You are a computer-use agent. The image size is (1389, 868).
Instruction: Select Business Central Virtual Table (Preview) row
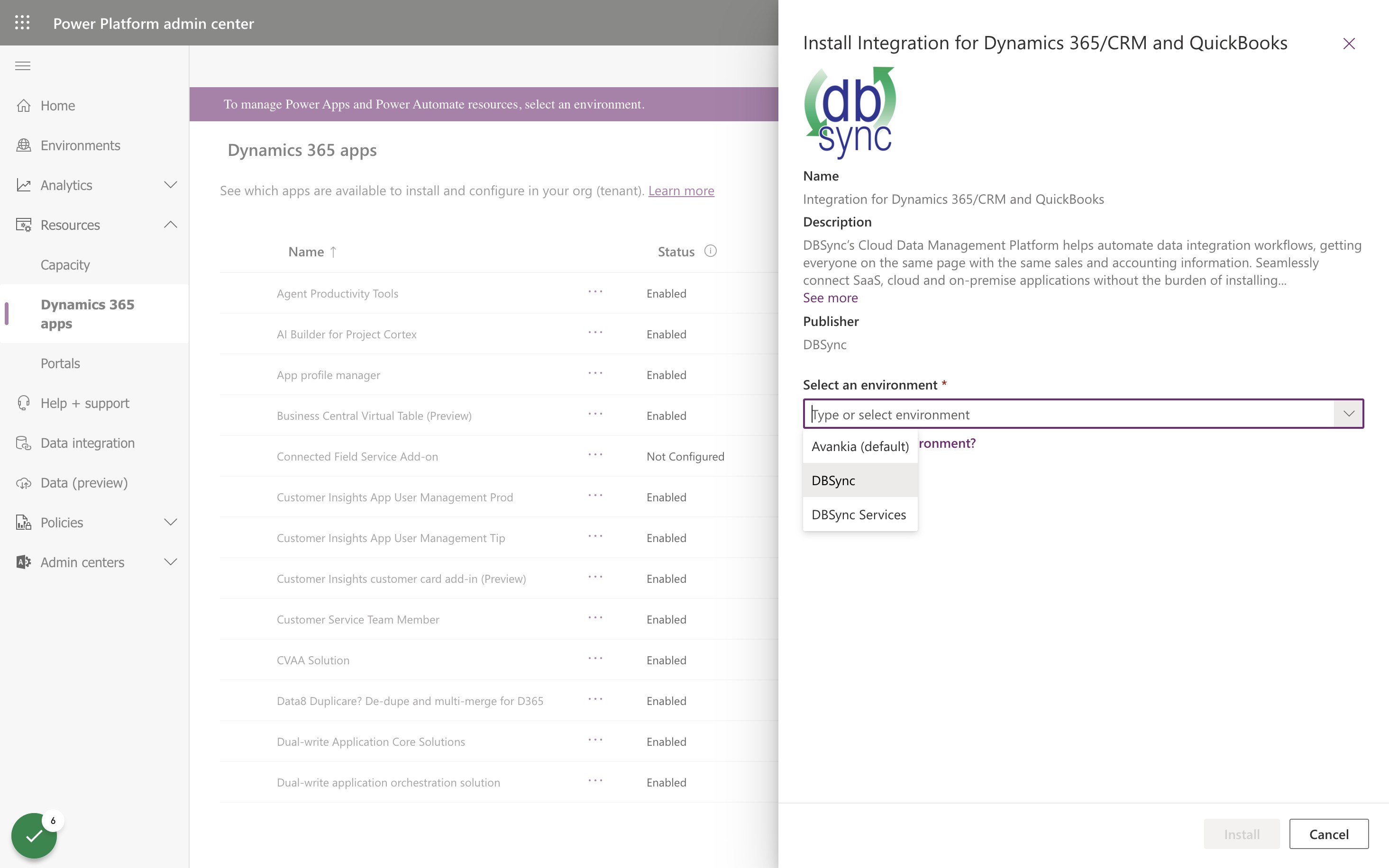pos(499,416)
